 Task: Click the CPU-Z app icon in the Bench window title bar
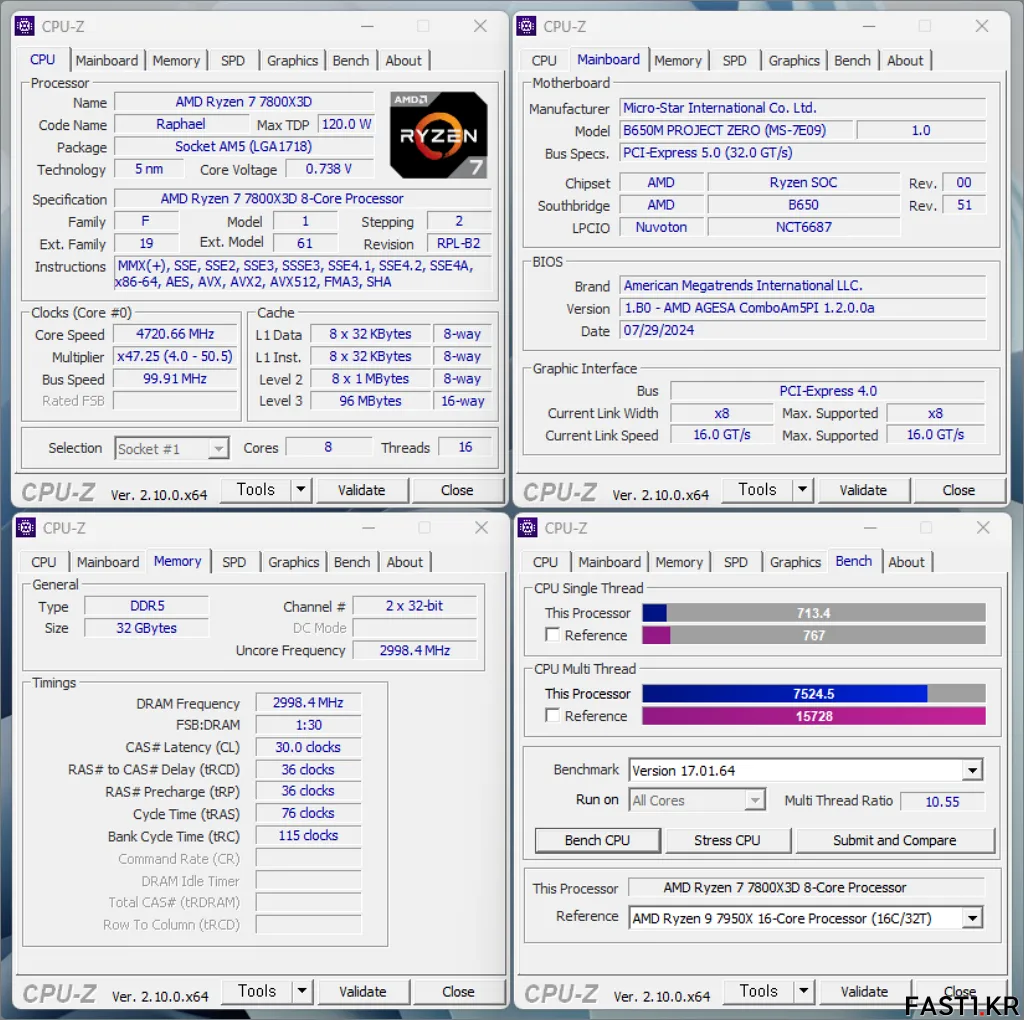tap(528, 528)
